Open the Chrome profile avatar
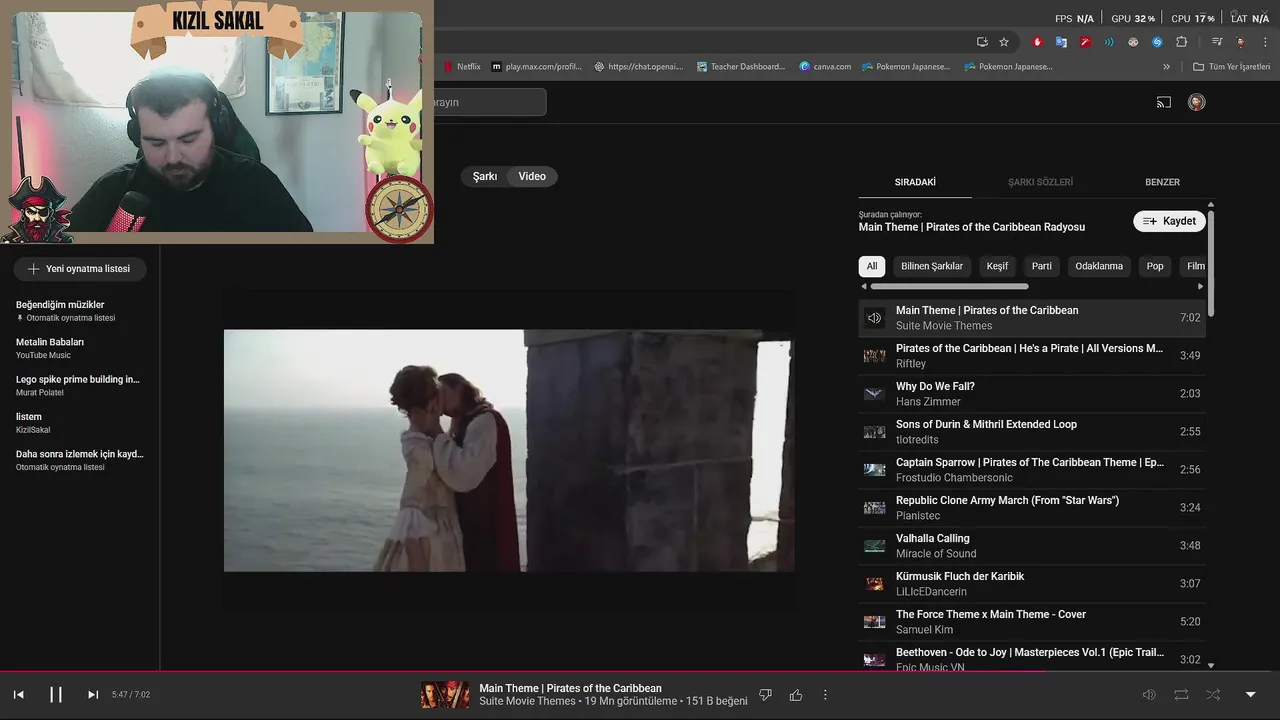Viewport: 1280px width, 720px height. click(1241, 42)
